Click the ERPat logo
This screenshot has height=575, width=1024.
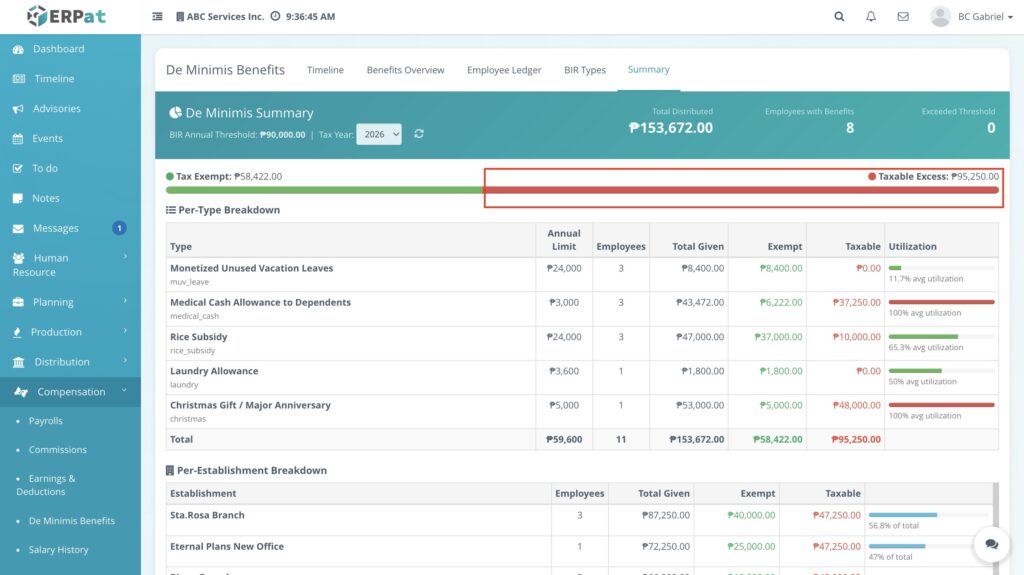click(x=67, y=16)
